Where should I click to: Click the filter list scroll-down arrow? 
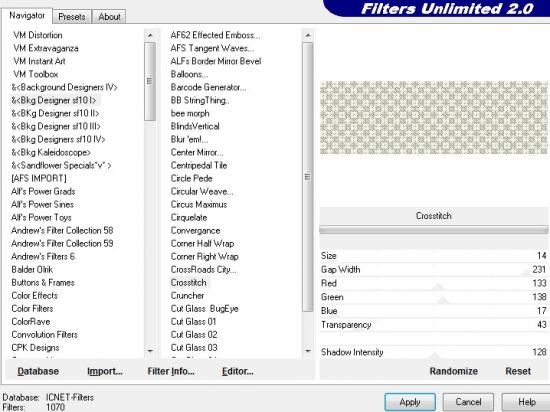(308, 351)
